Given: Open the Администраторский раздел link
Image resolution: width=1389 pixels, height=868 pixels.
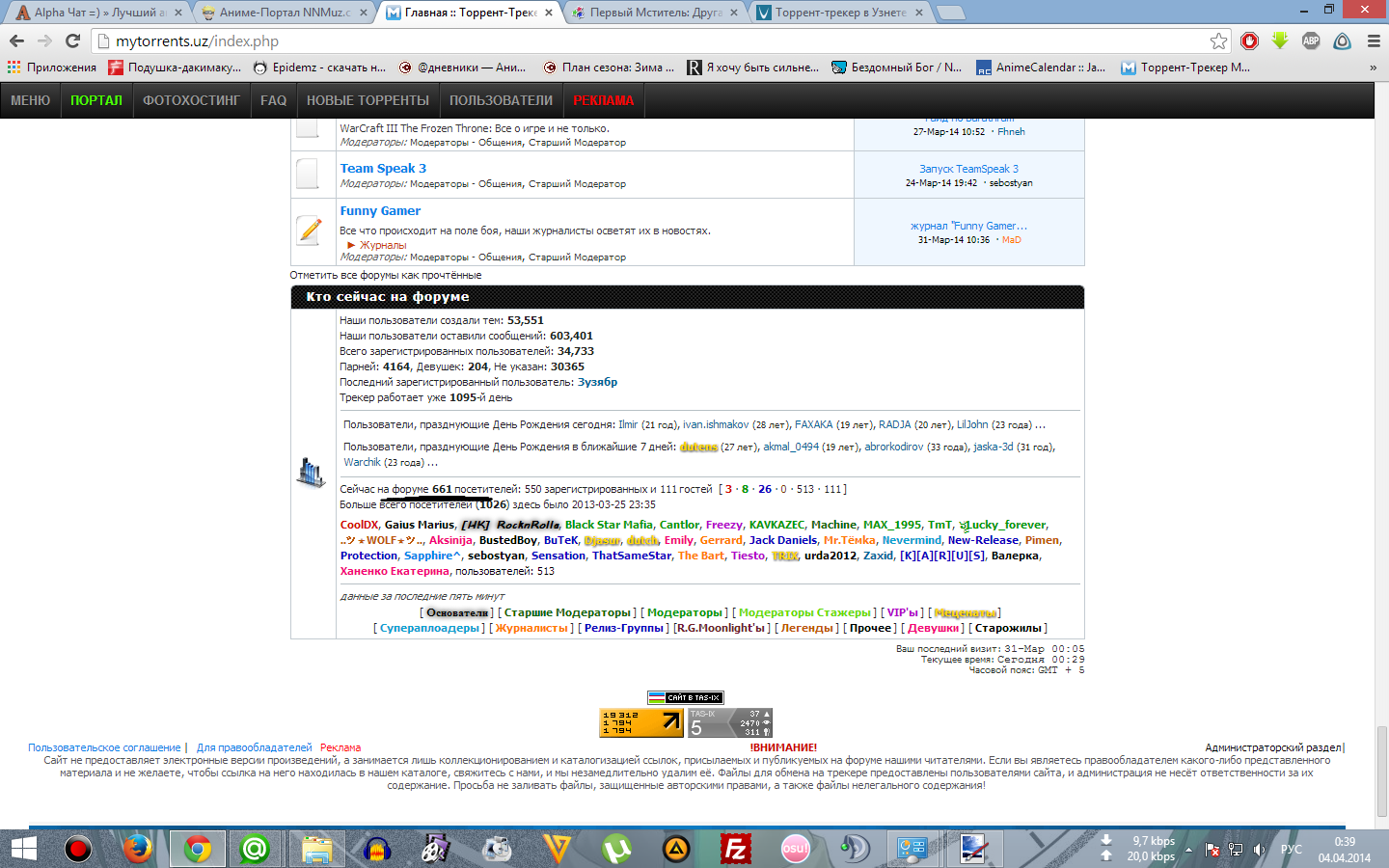Looking at the screenshot, I should pos(1273,747).
